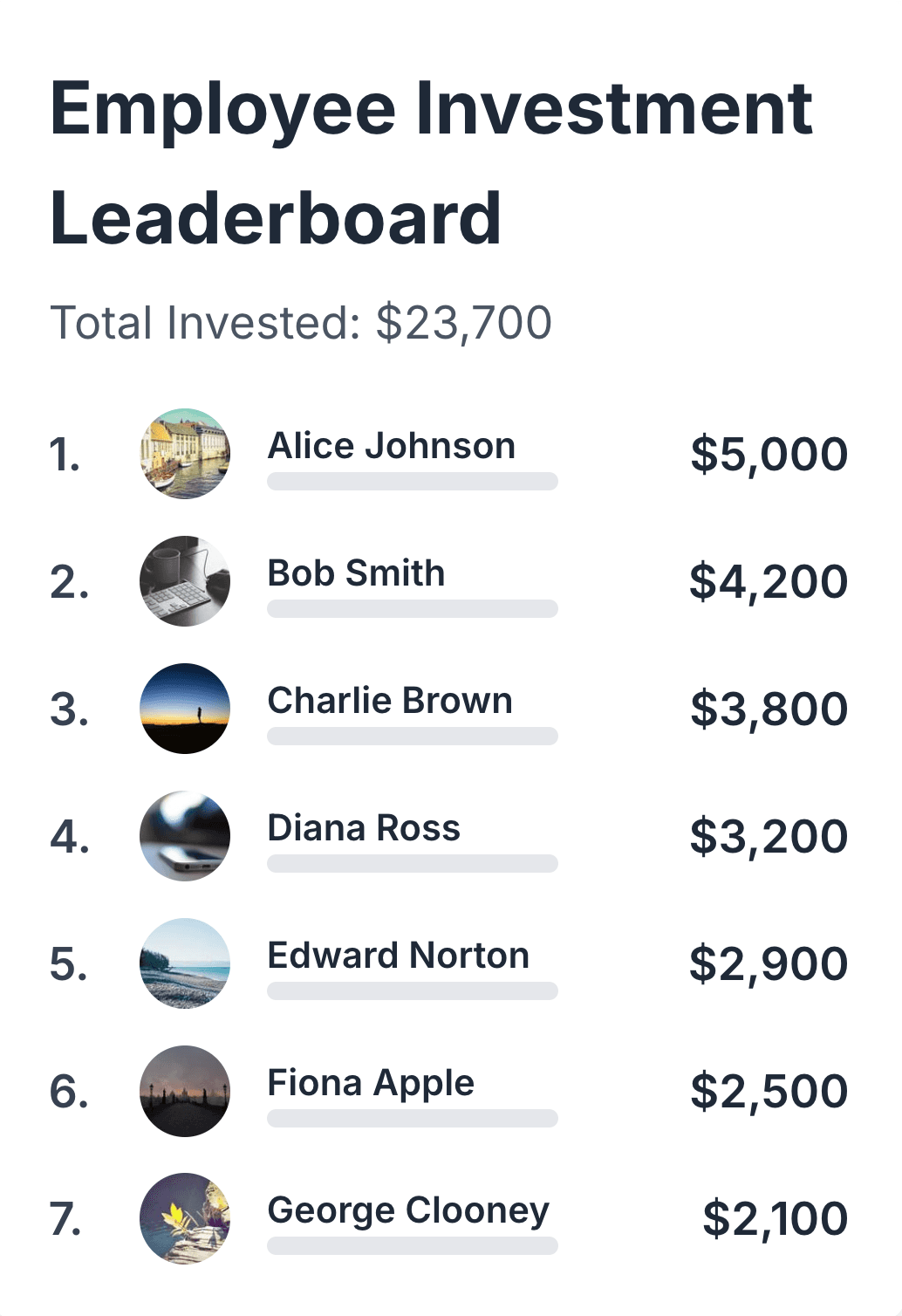The height and width of the screenshot is (1316, 902).
Task: Open Diana Ross's entry
Action: (x=449, y=836)
